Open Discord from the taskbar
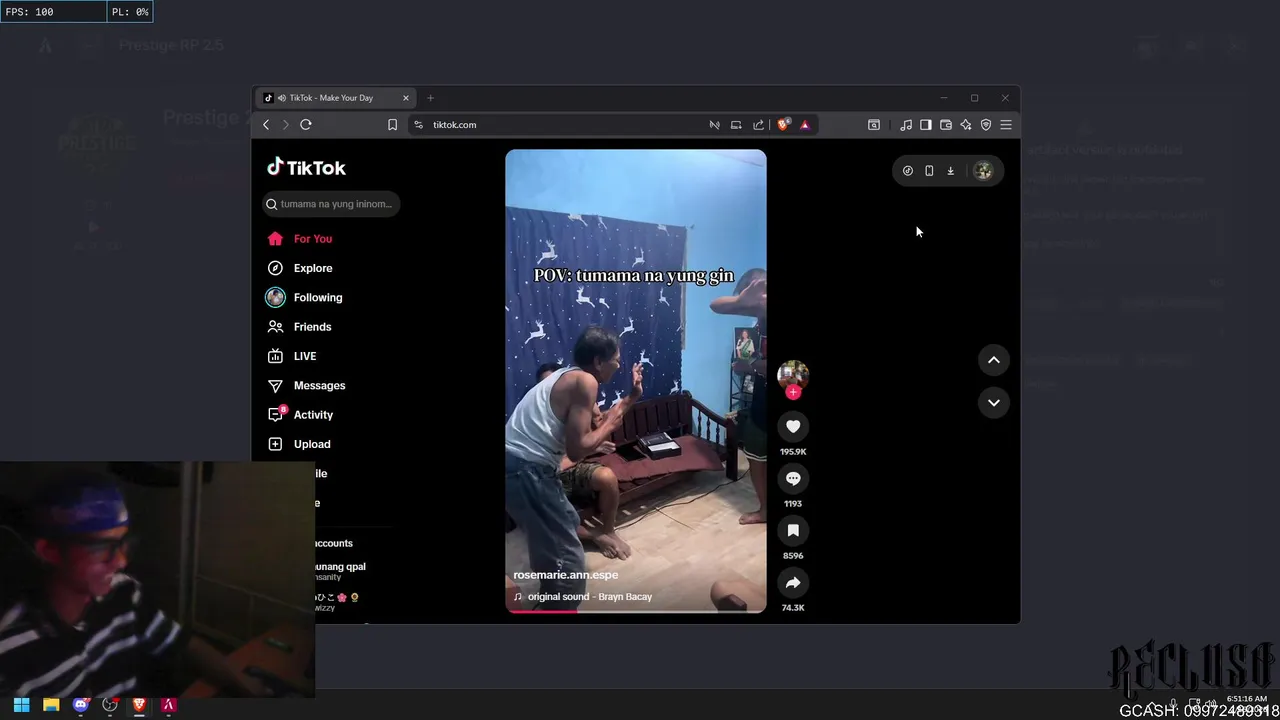 coord(81,705)
